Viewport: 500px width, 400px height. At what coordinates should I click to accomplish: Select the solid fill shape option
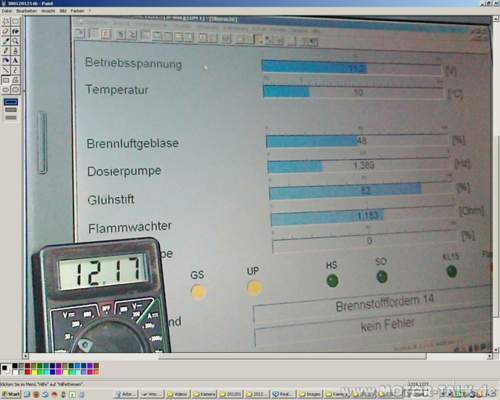click(11, 117)
